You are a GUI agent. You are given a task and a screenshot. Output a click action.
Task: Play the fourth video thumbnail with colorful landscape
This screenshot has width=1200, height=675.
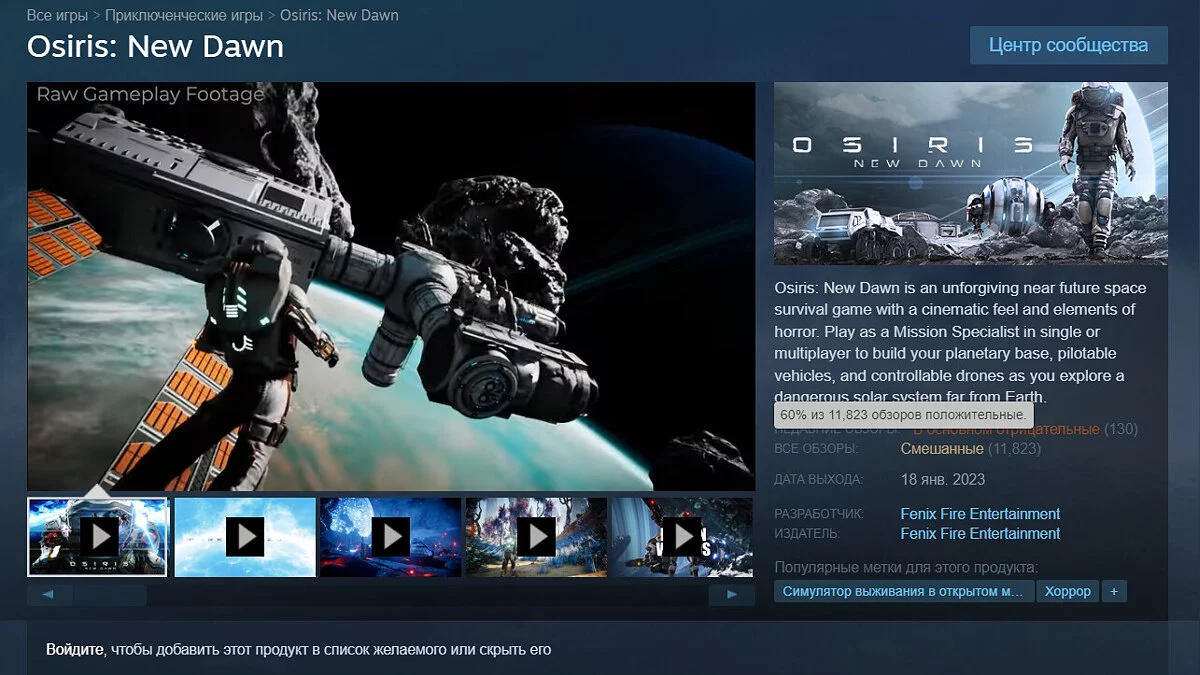(x=536, y=537)
